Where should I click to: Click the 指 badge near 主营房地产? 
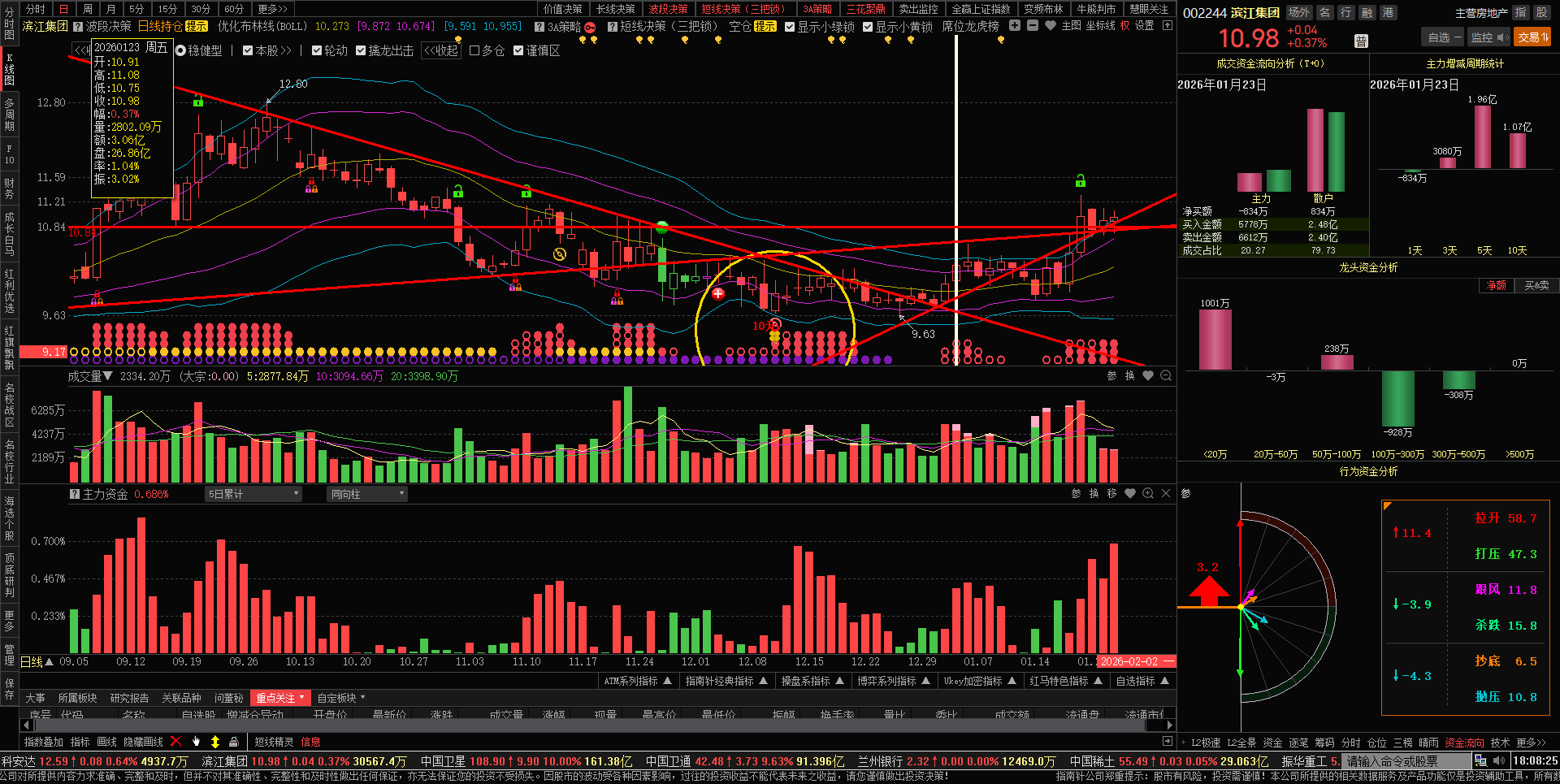(x=1520, y=12)
